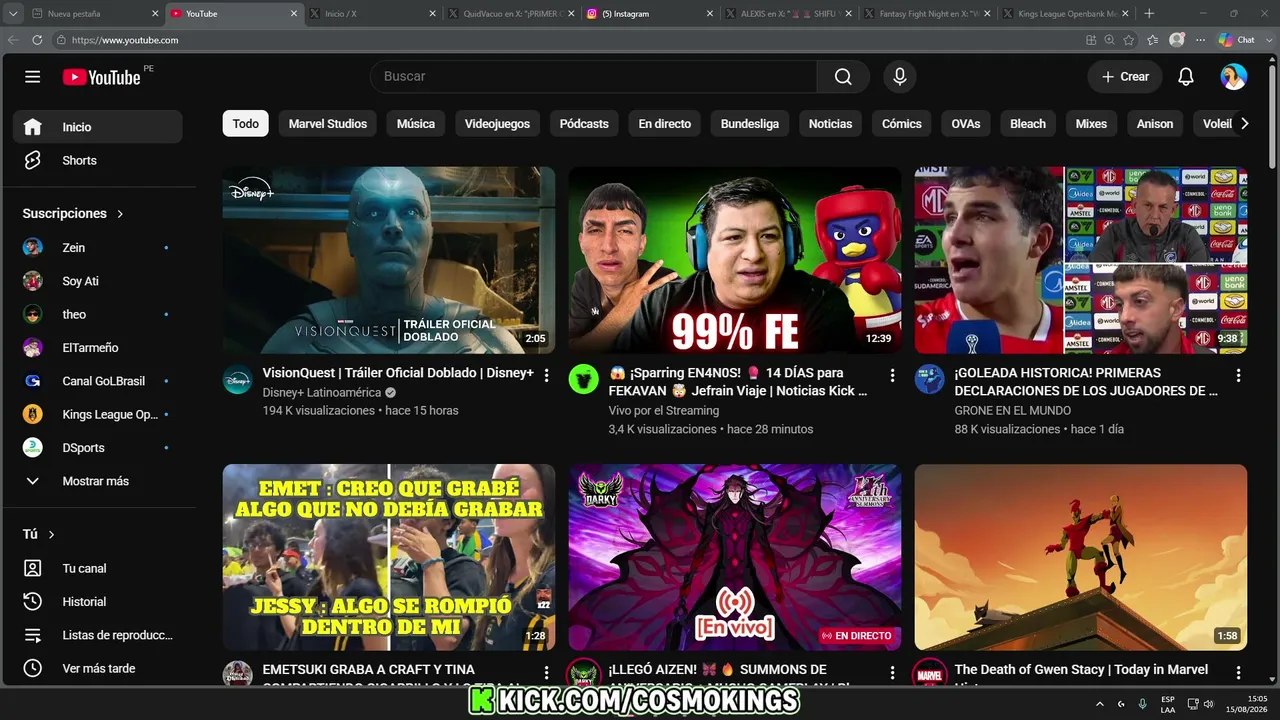This screenshot has width=1280, height=720.
Task: Add page to favorites with the star icon
Action: click(1129, 40)
